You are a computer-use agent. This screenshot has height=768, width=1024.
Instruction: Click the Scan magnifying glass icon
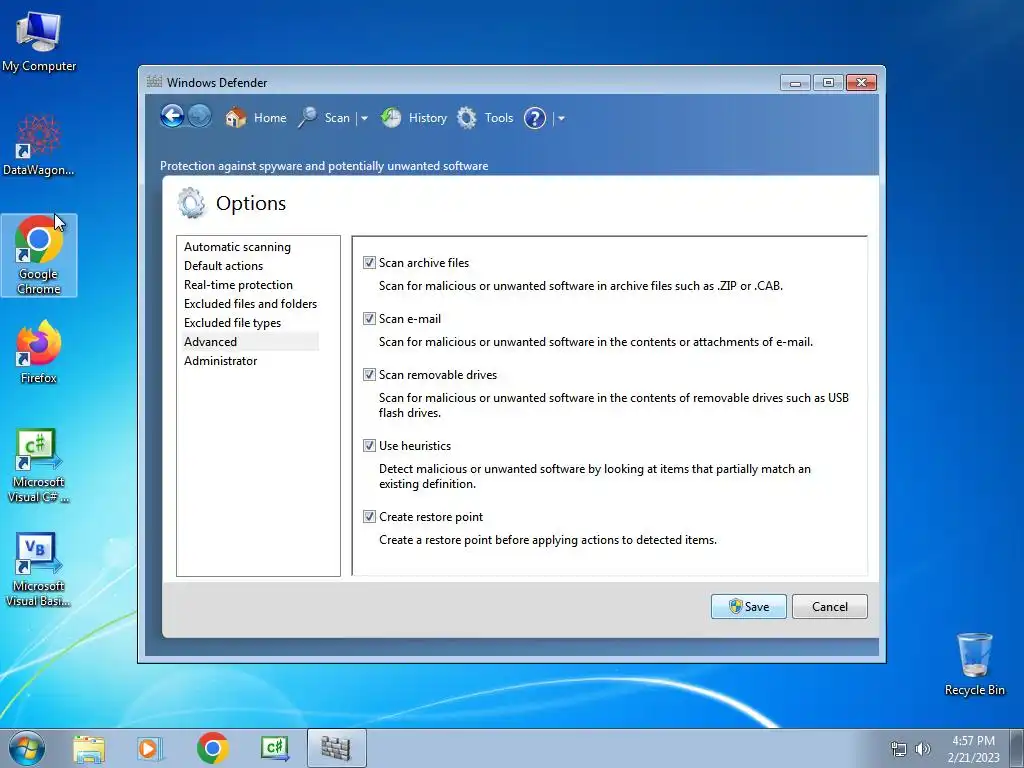(308, 118)
